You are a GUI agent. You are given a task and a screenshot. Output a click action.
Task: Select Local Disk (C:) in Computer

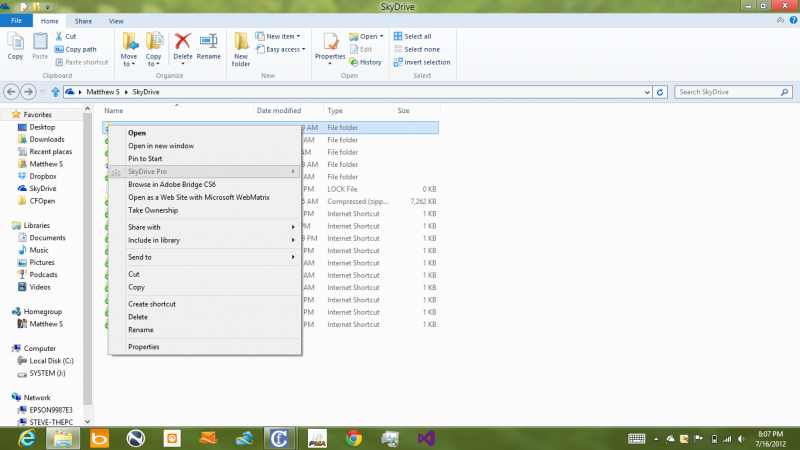[x=51, y=361]
